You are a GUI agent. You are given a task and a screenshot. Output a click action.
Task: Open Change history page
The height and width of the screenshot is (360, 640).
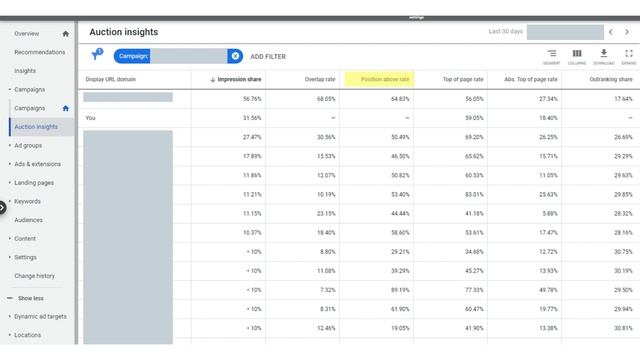[x=34, y=276]
